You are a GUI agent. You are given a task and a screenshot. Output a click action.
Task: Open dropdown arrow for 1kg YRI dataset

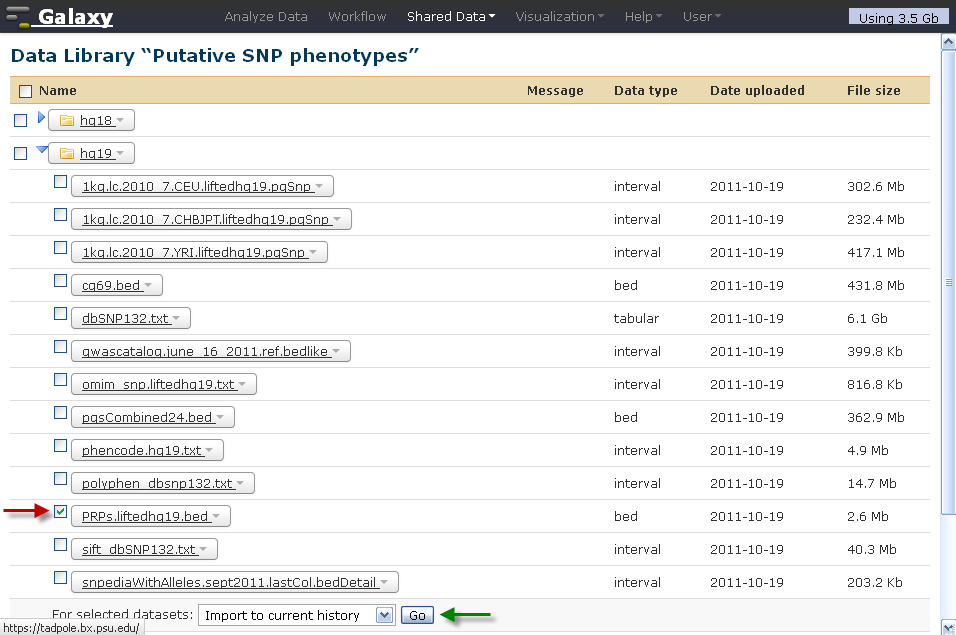coord(313,252)
